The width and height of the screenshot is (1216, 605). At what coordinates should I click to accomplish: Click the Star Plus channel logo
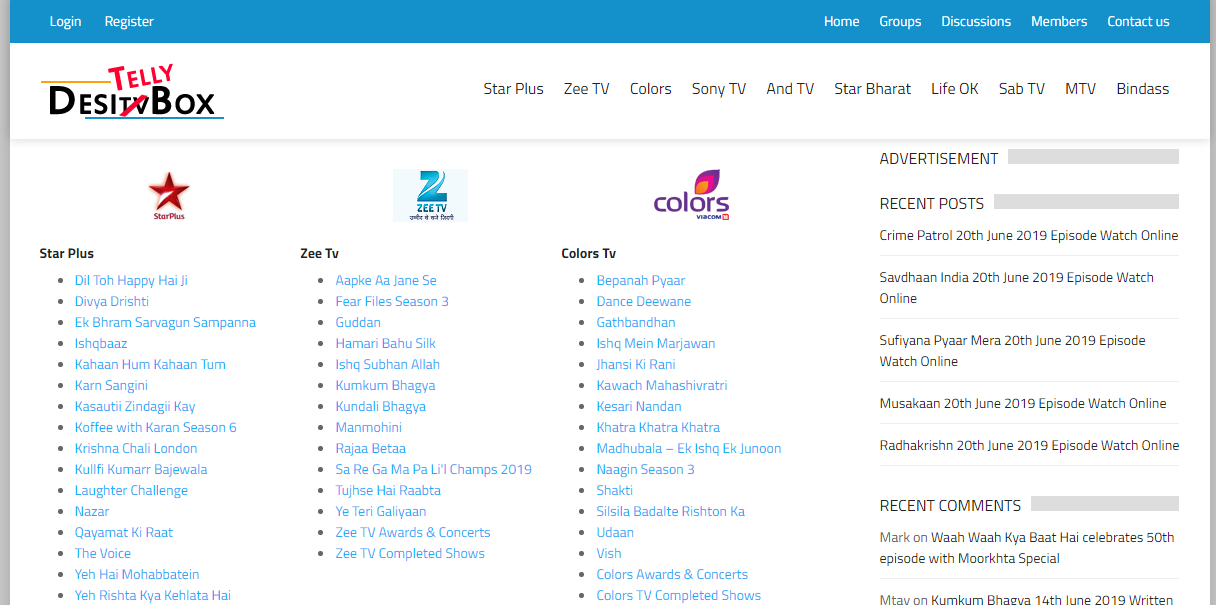click(x=168, y=195)
